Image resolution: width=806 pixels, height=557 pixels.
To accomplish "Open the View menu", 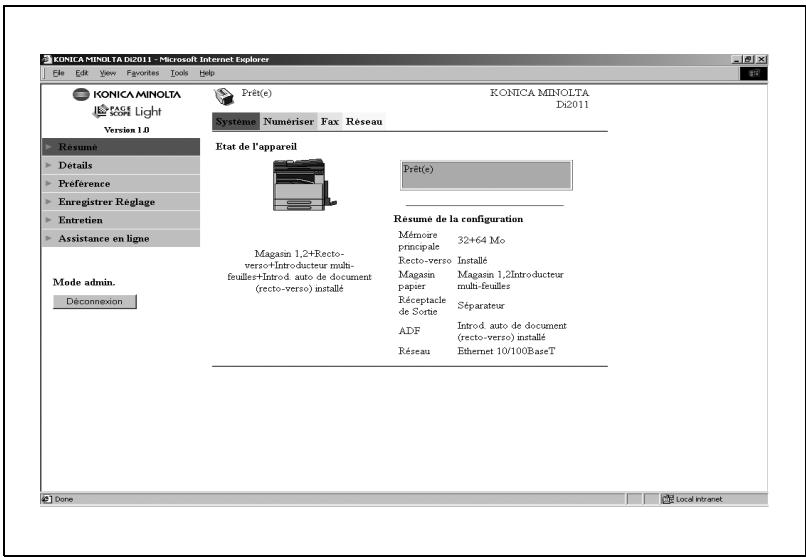I will (107, 73).
